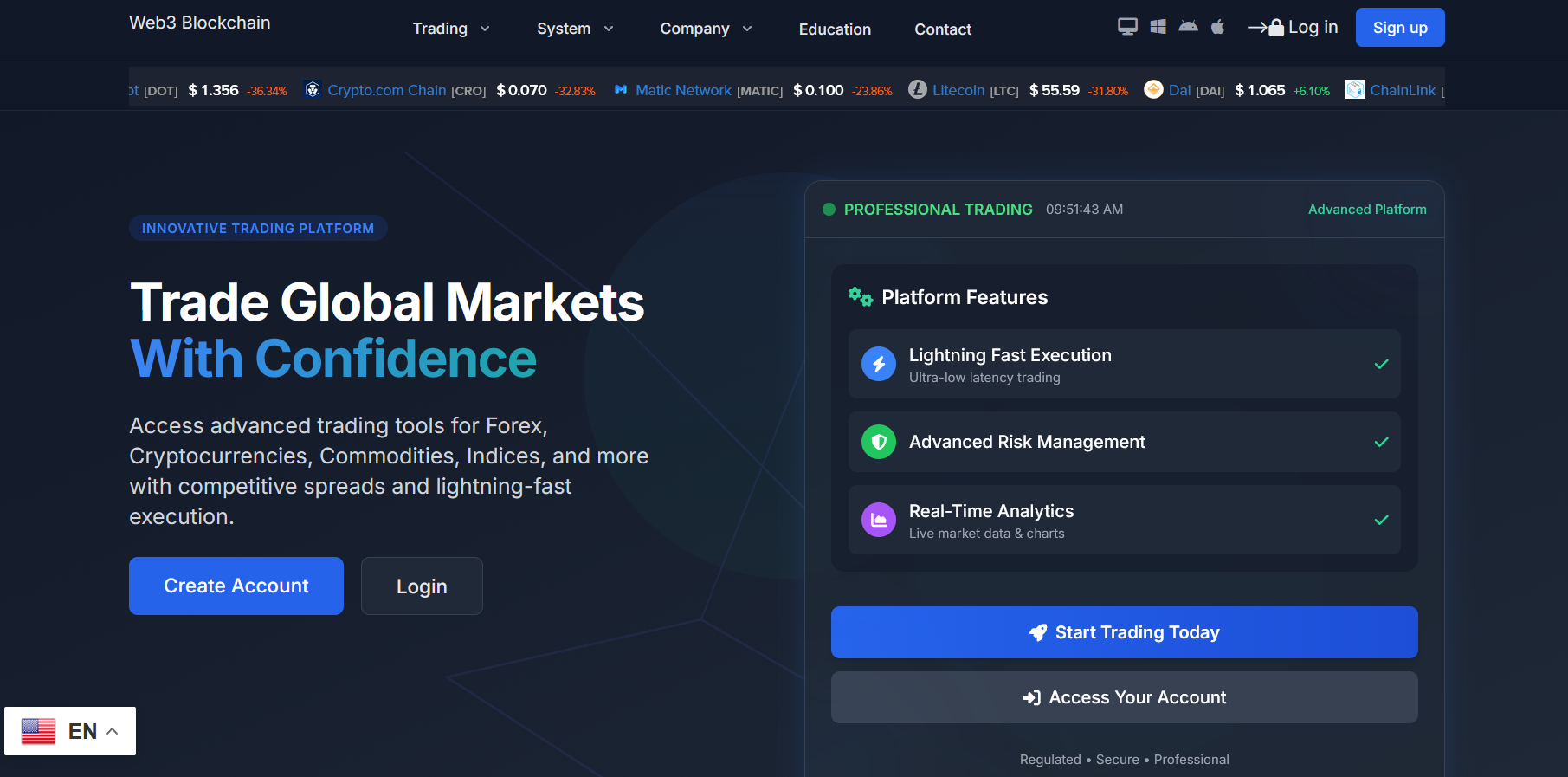The height and width of the screenshot is (777, 1568).
Task: Click checkmark on Lightning Fast Execution
Action: click(1382, 364)
